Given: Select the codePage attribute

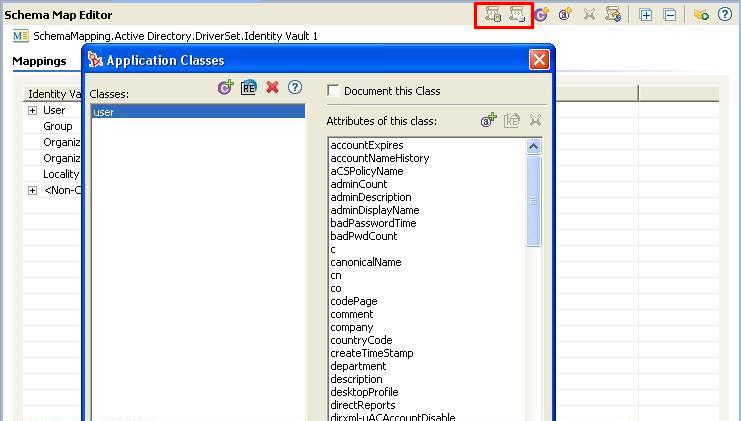Looking at the screenshot, I should 353,301.
